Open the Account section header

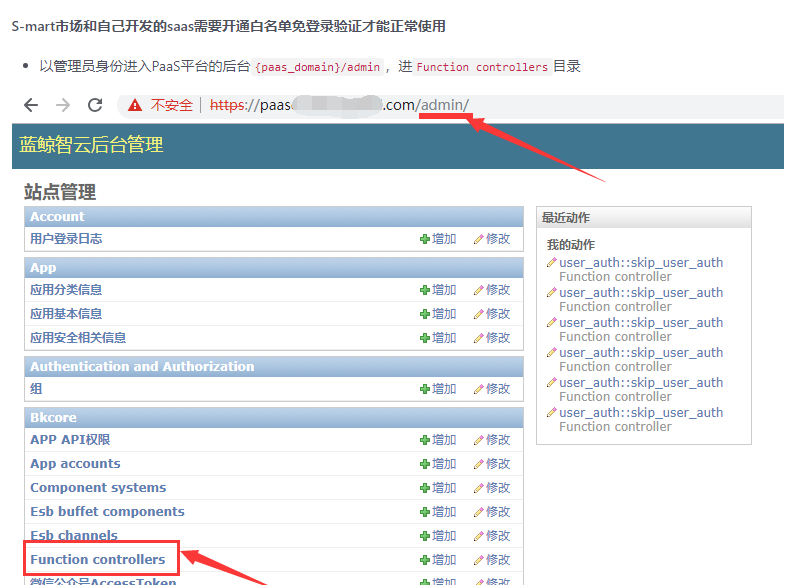pos(274,217)
